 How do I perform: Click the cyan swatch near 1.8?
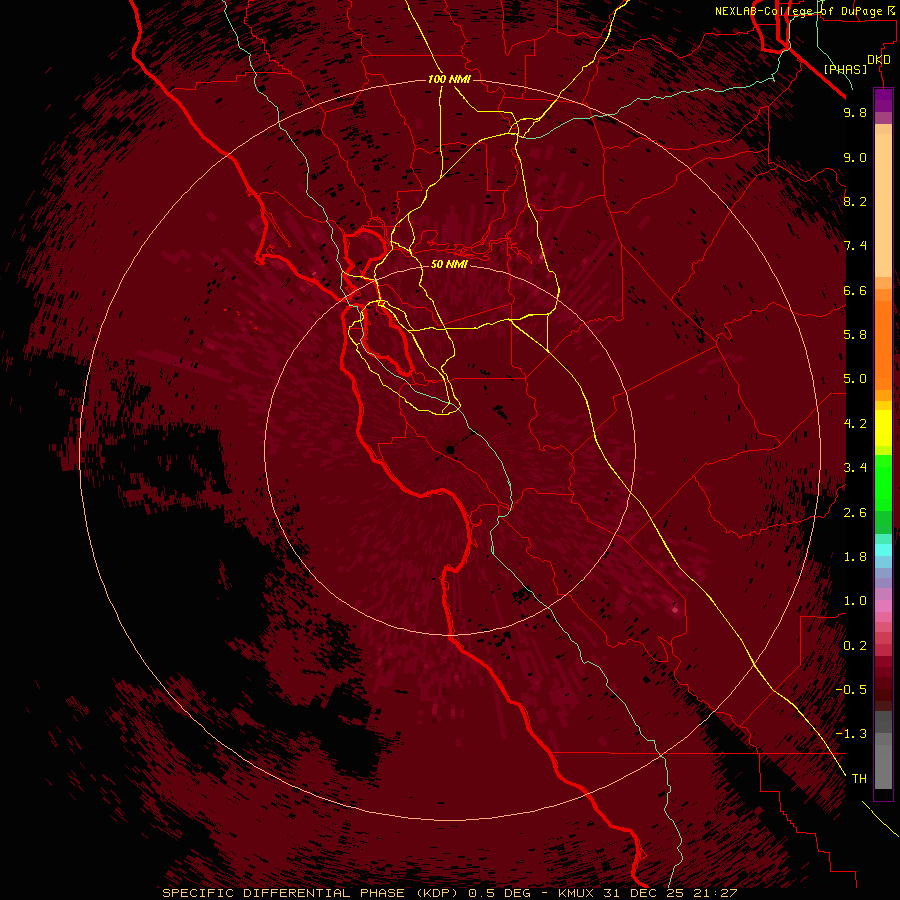(x=883, y=550)
